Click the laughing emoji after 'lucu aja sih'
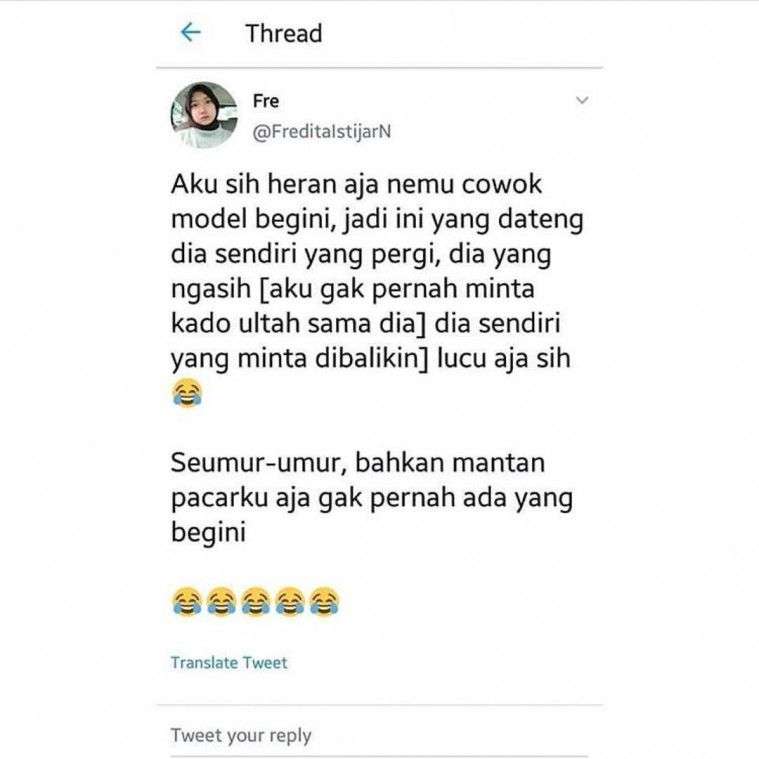Screen dimensions: 759x759 (x=187, y=393)
